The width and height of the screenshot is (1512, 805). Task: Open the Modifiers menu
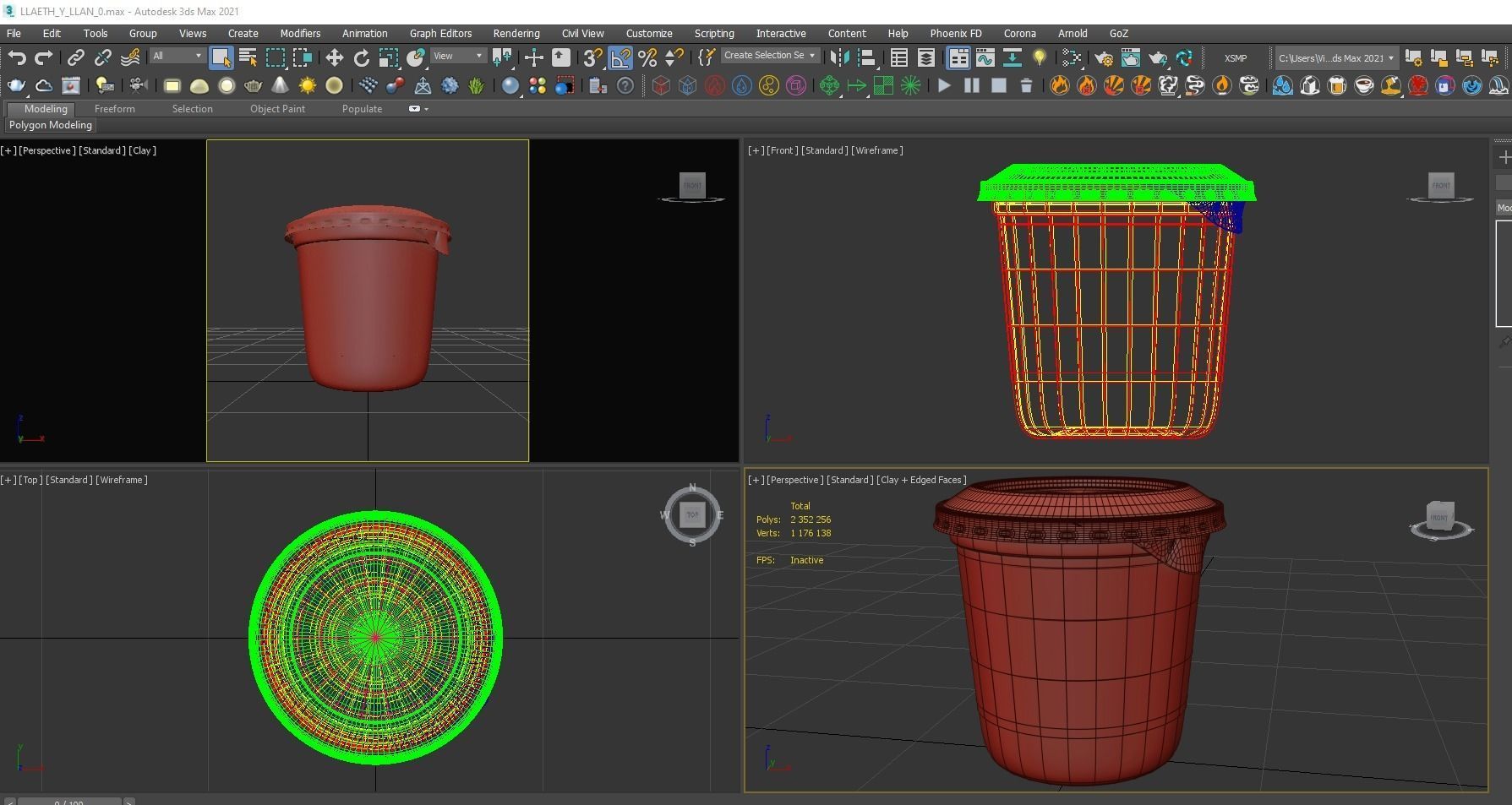300,33
